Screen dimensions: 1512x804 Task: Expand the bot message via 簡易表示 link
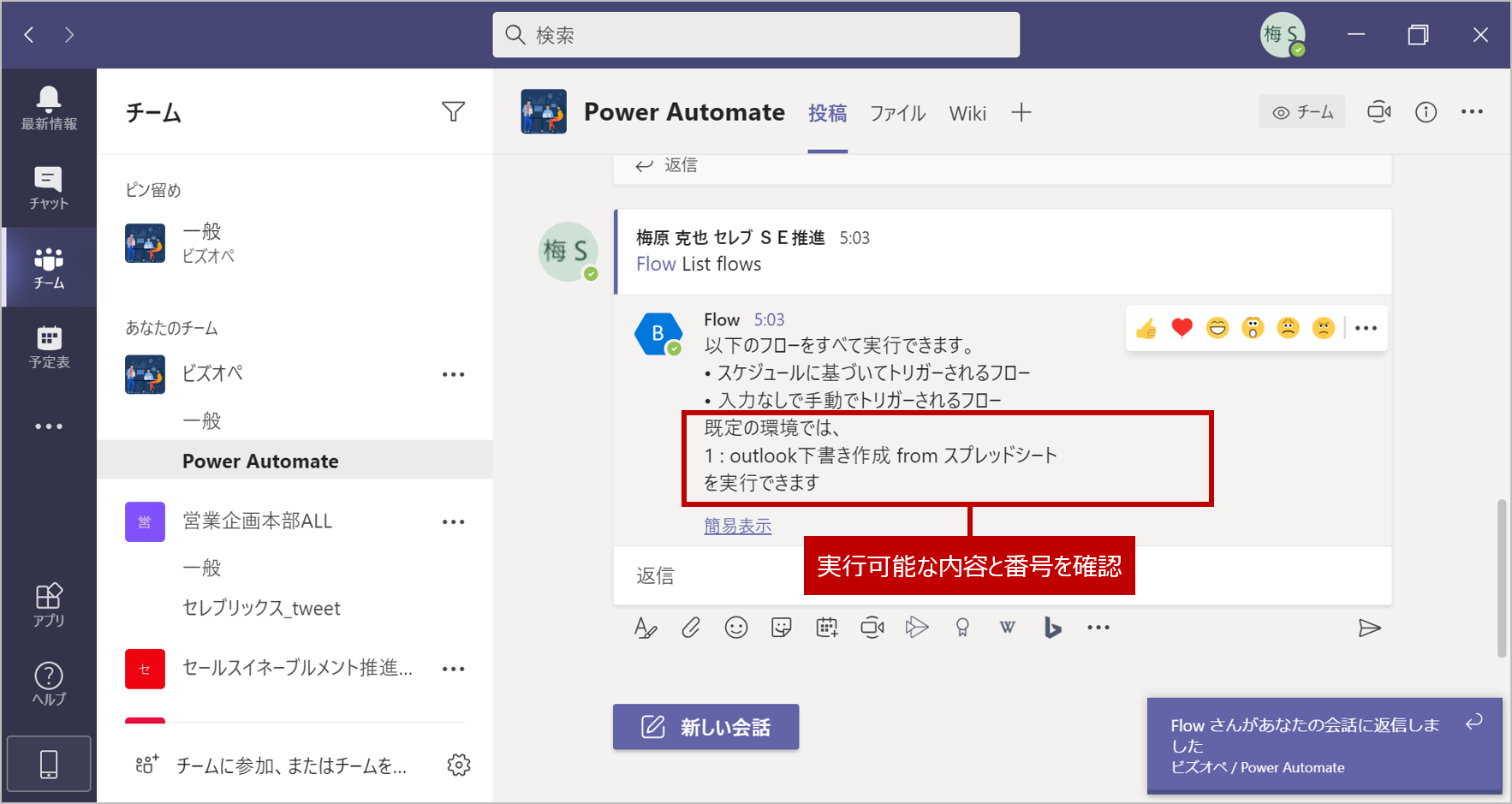coord(737,526)
